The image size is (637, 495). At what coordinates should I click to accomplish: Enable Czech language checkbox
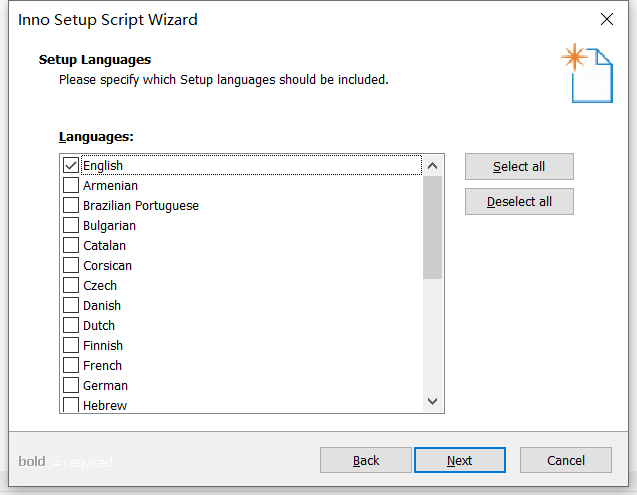pos(71,285)
